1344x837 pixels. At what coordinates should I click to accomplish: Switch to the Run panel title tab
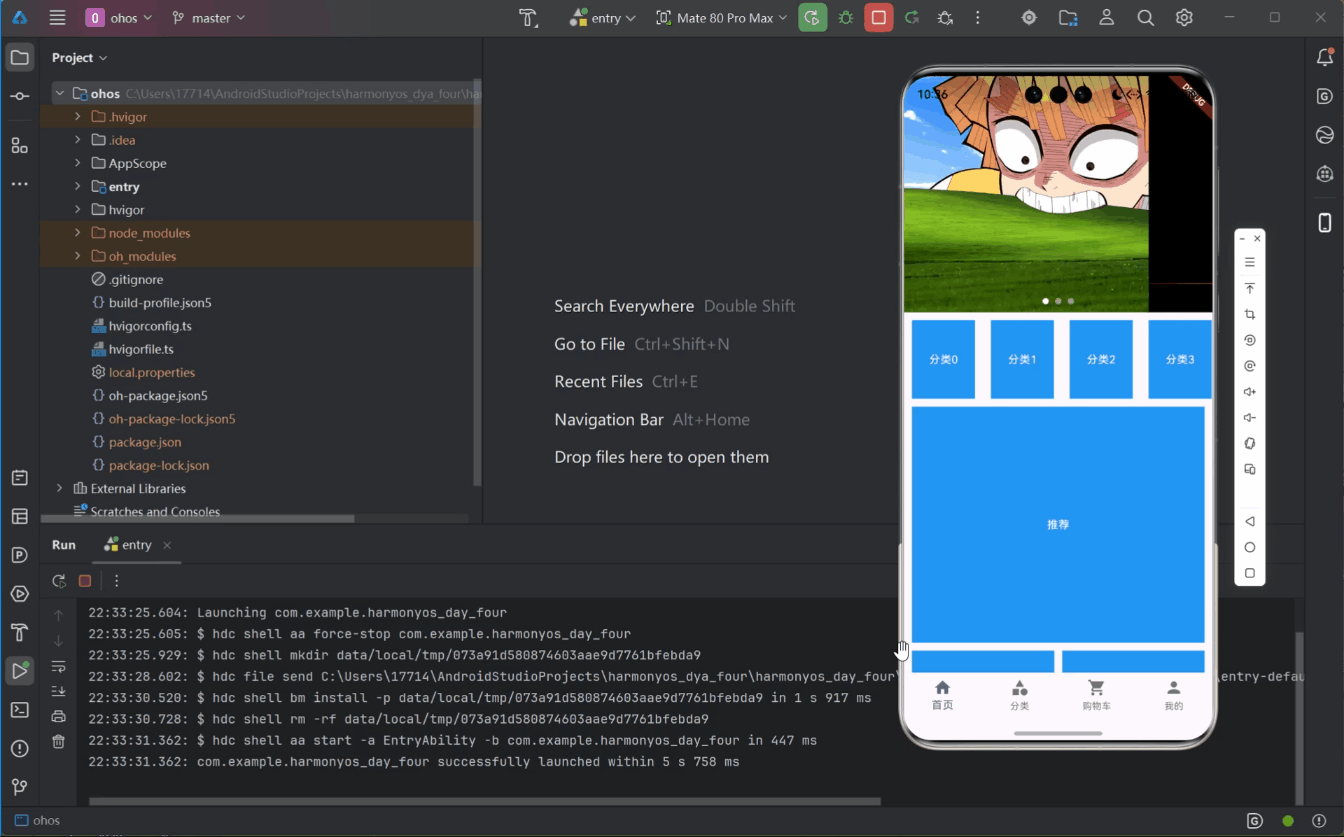(x=64, y=545)
